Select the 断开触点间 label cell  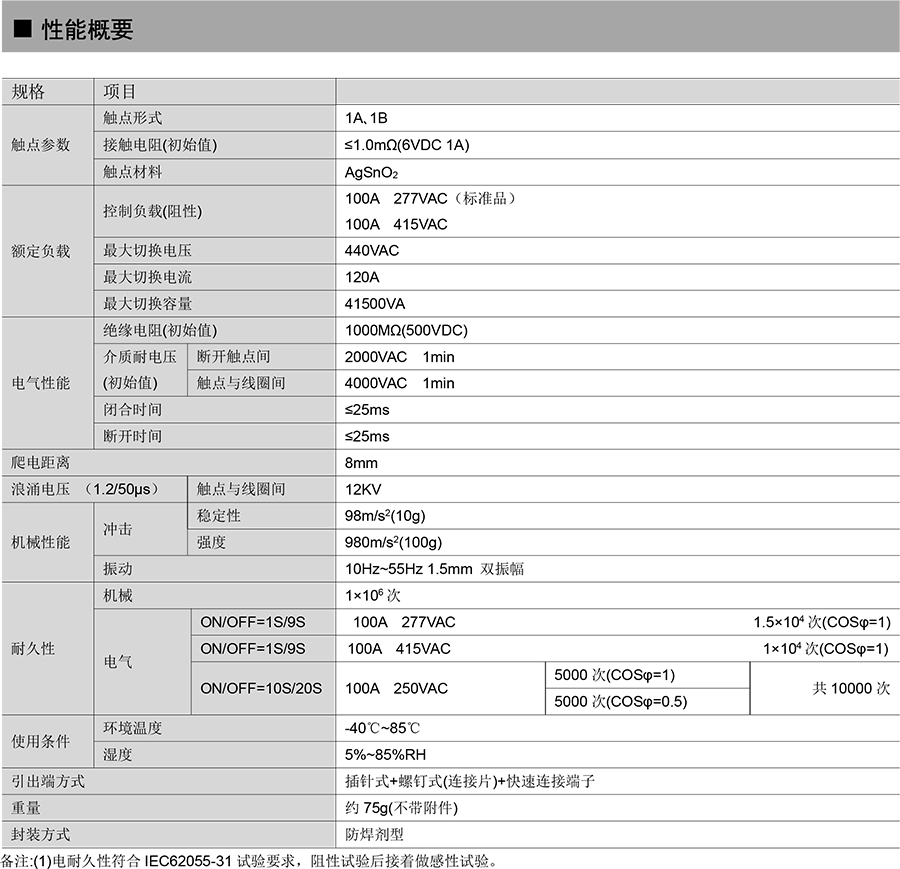233,357
